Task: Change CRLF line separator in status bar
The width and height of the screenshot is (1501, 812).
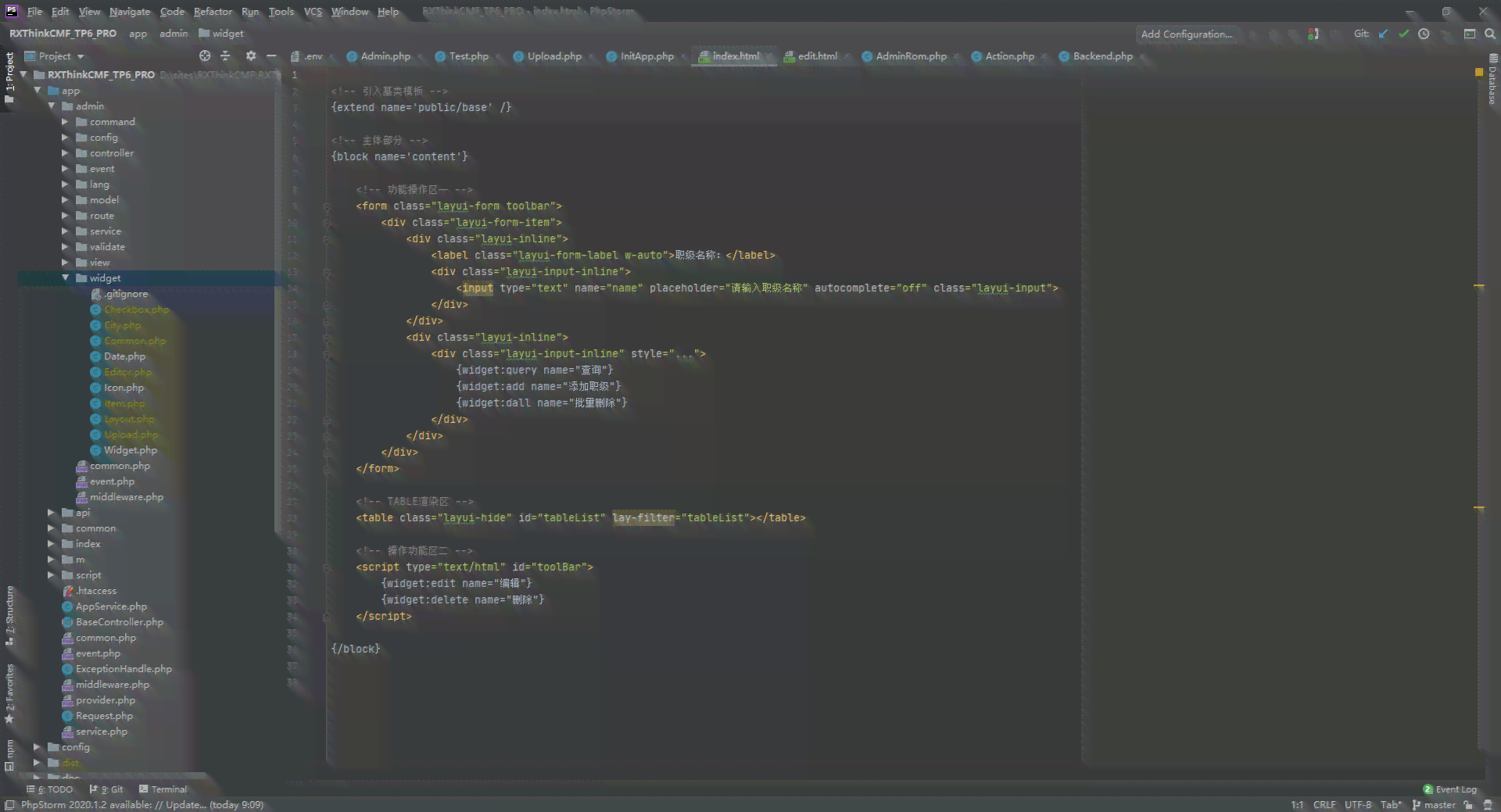Action: coord(1324,805)
